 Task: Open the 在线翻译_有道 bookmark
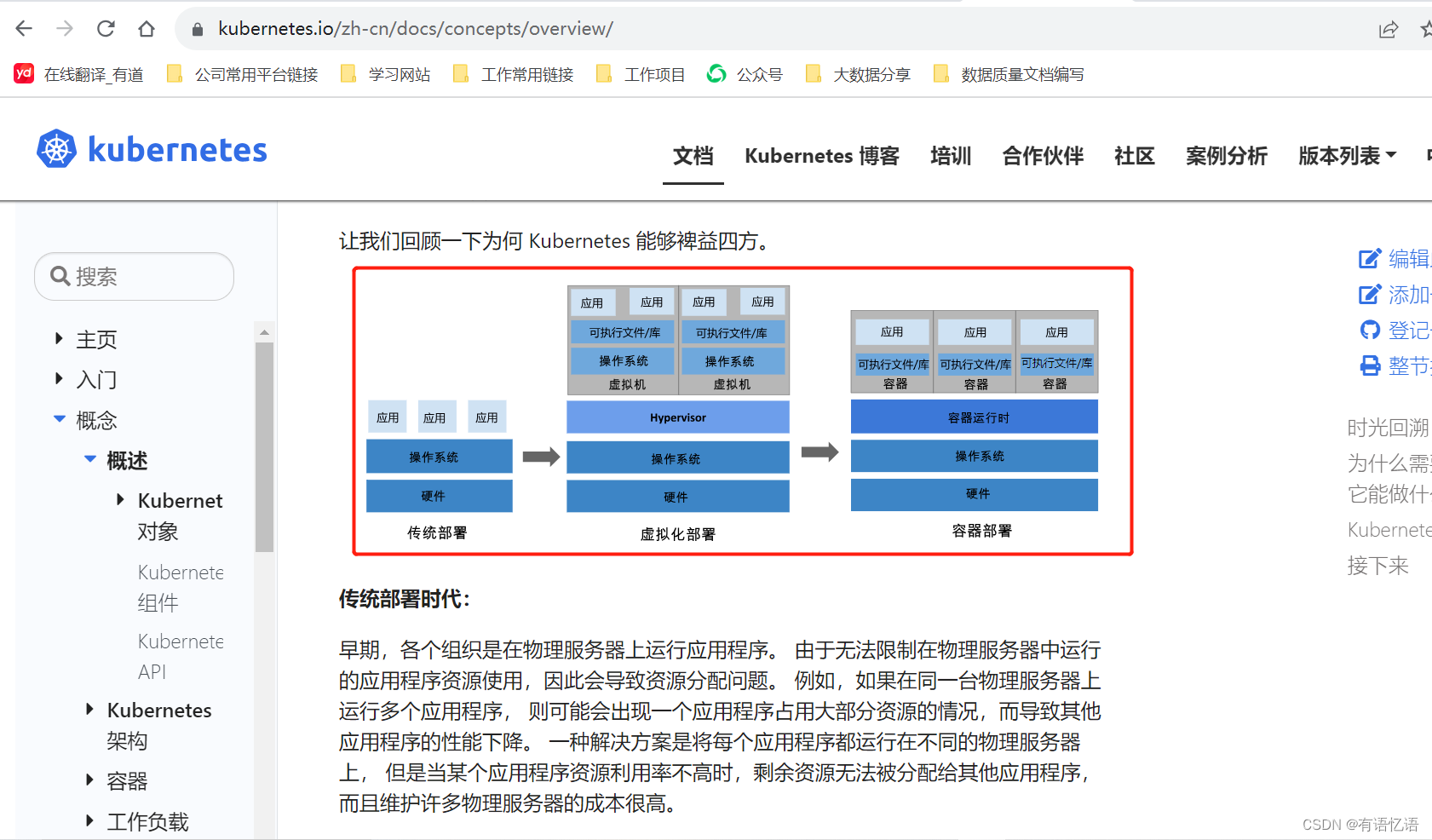coord(78,74)
